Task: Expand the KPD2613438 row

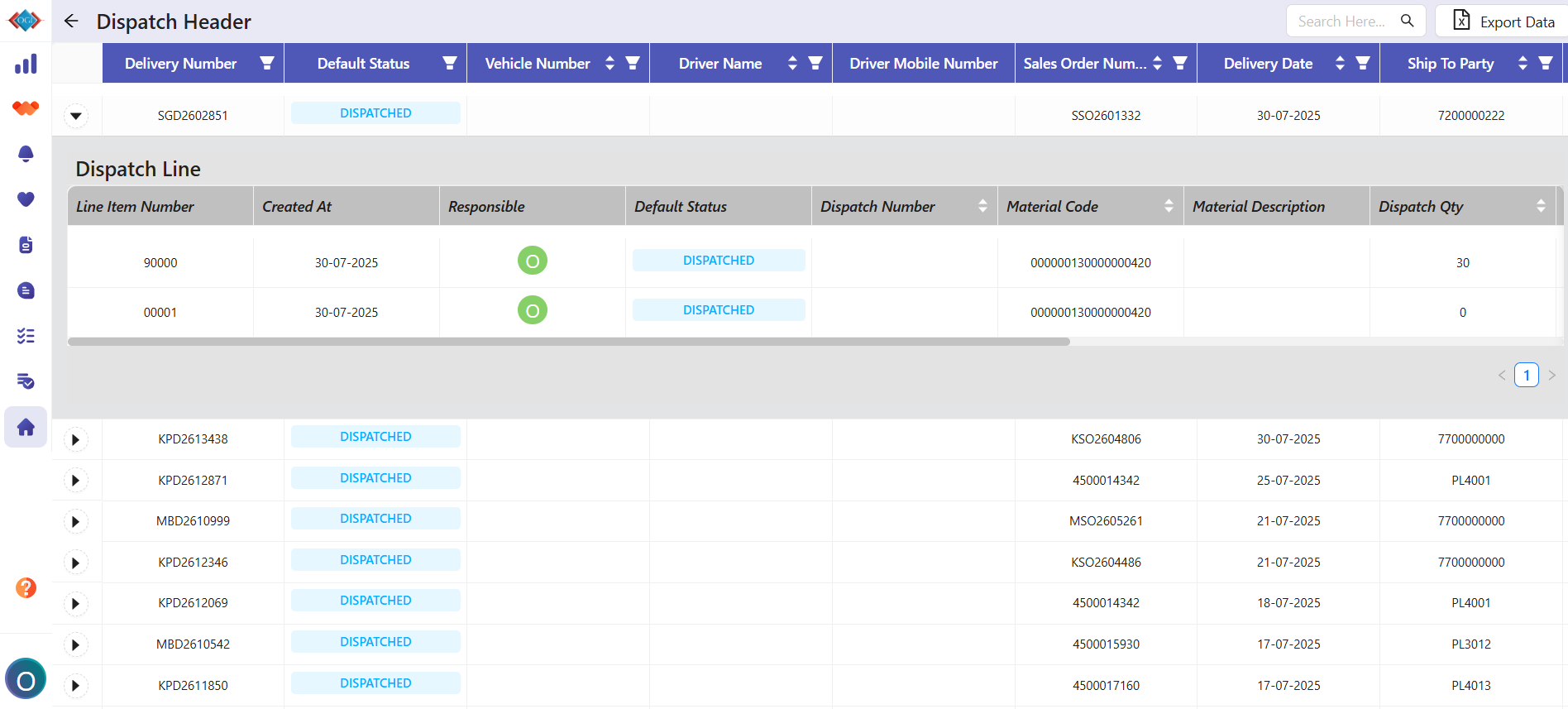Action: (75, 439)
